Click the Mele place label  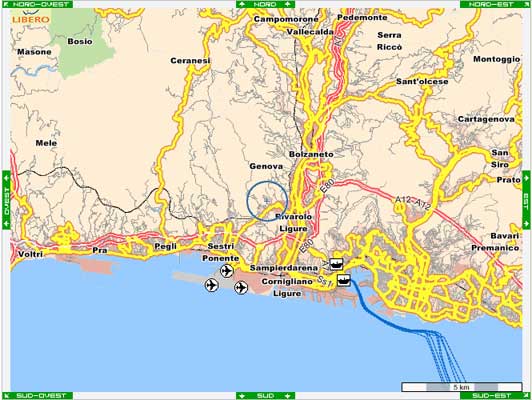[46, 143]
